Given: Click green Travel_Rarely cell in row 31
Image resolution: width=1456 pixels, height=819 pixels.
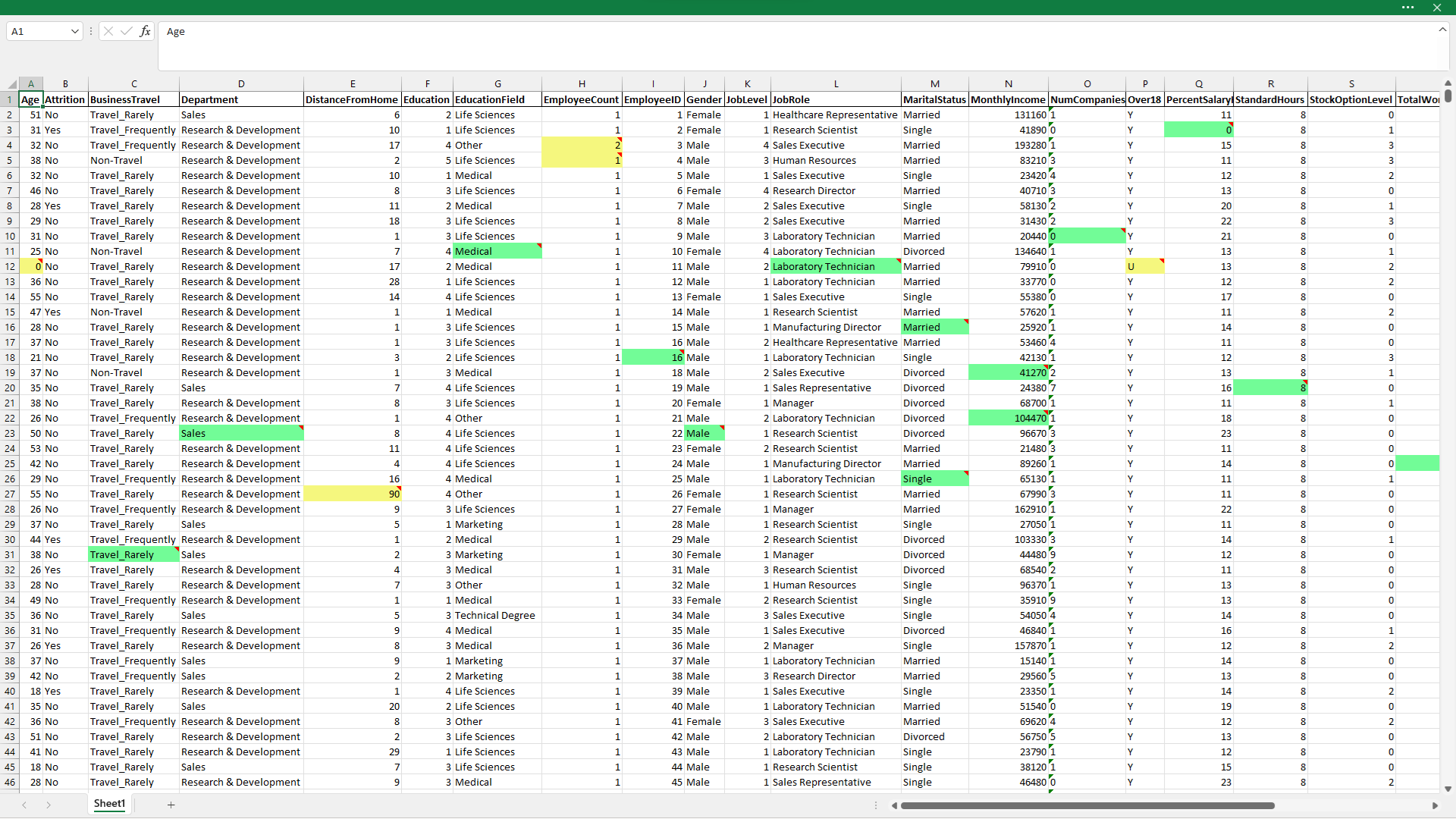Looking at the screenshot, I should tap(133, 554).
